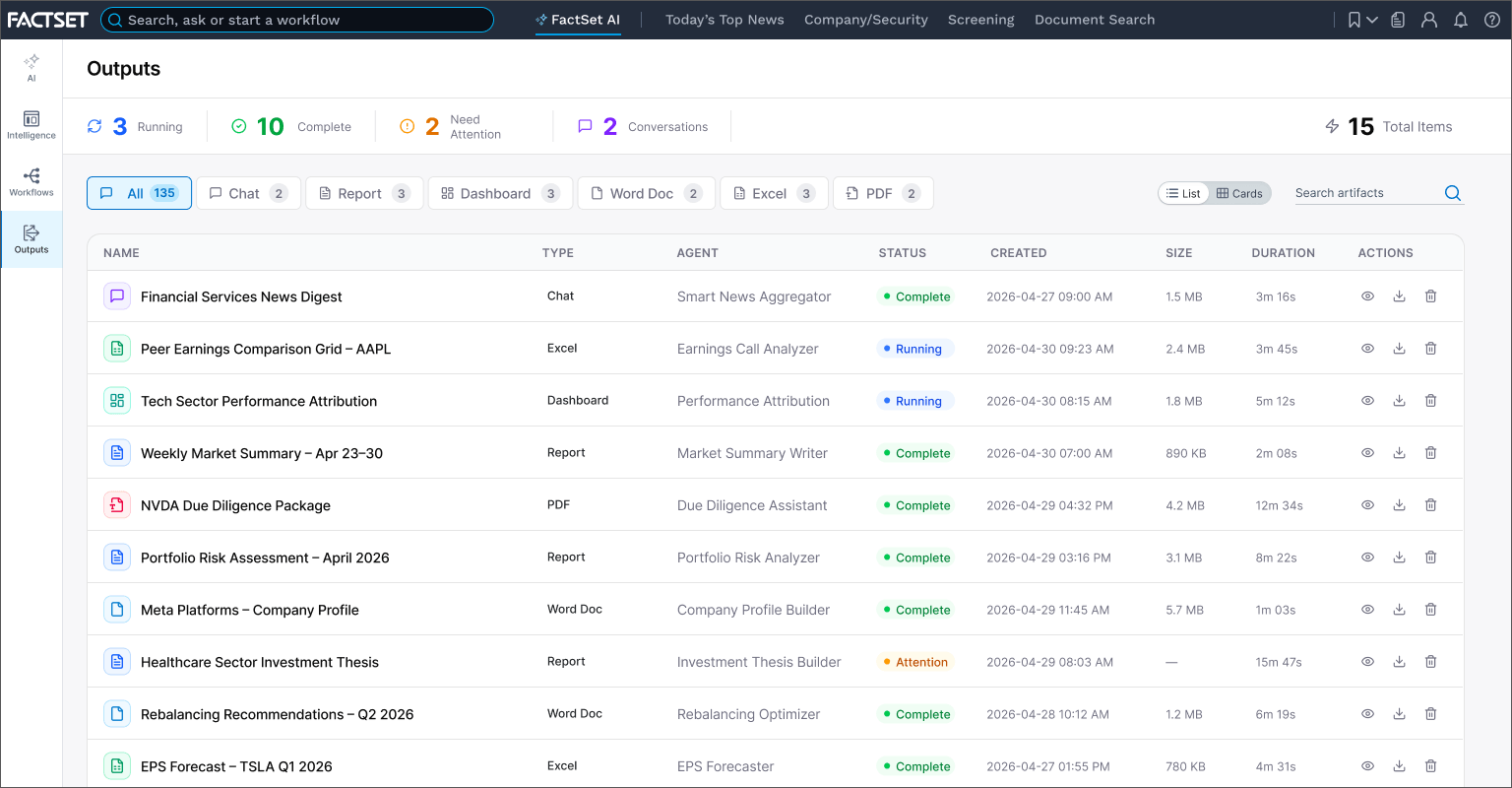The image size is (1512, 788).
Task: Delete Healthcare Sector Investment Thesis
Action: [1431, 661]
